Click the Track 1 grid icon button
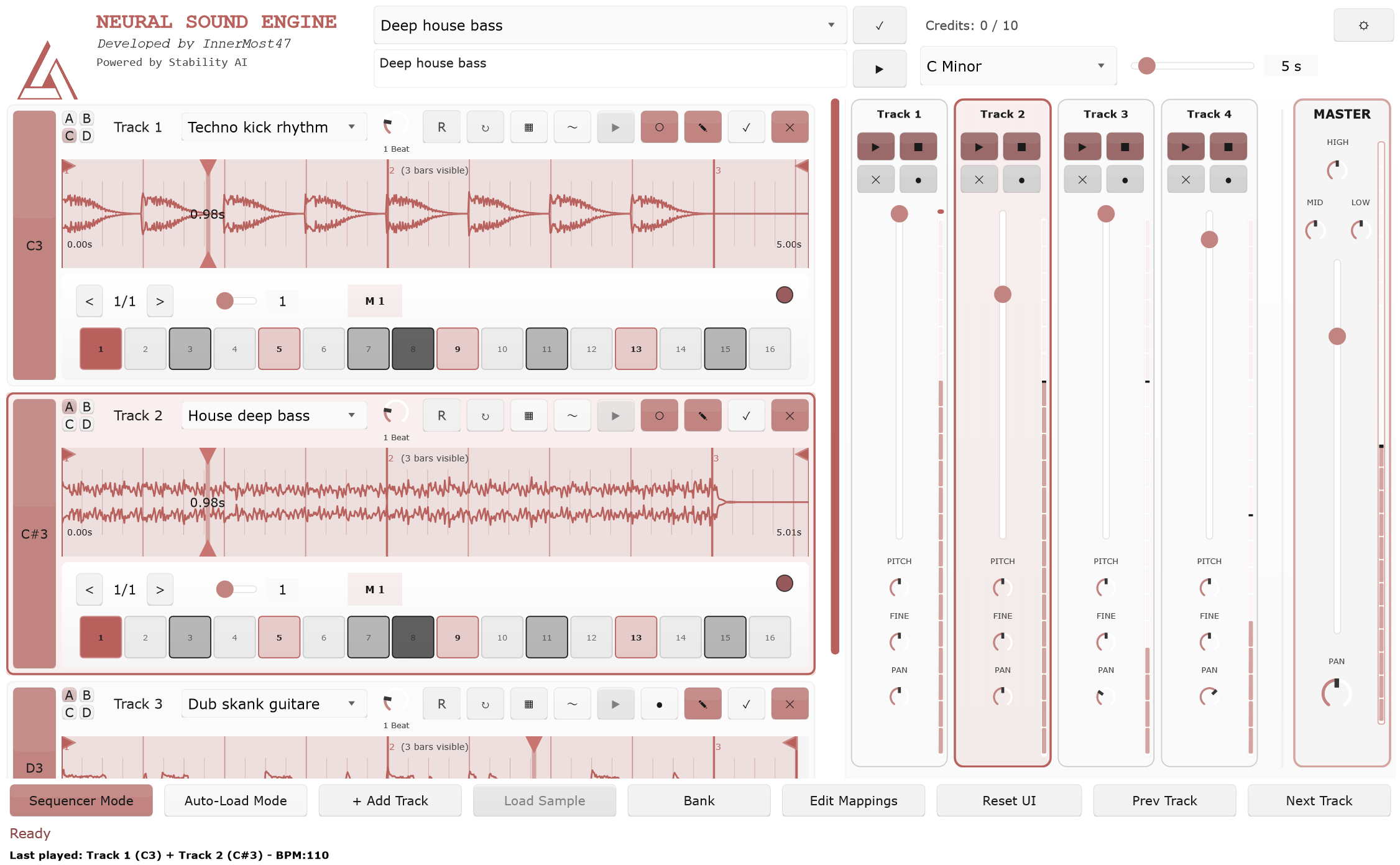 528,127
